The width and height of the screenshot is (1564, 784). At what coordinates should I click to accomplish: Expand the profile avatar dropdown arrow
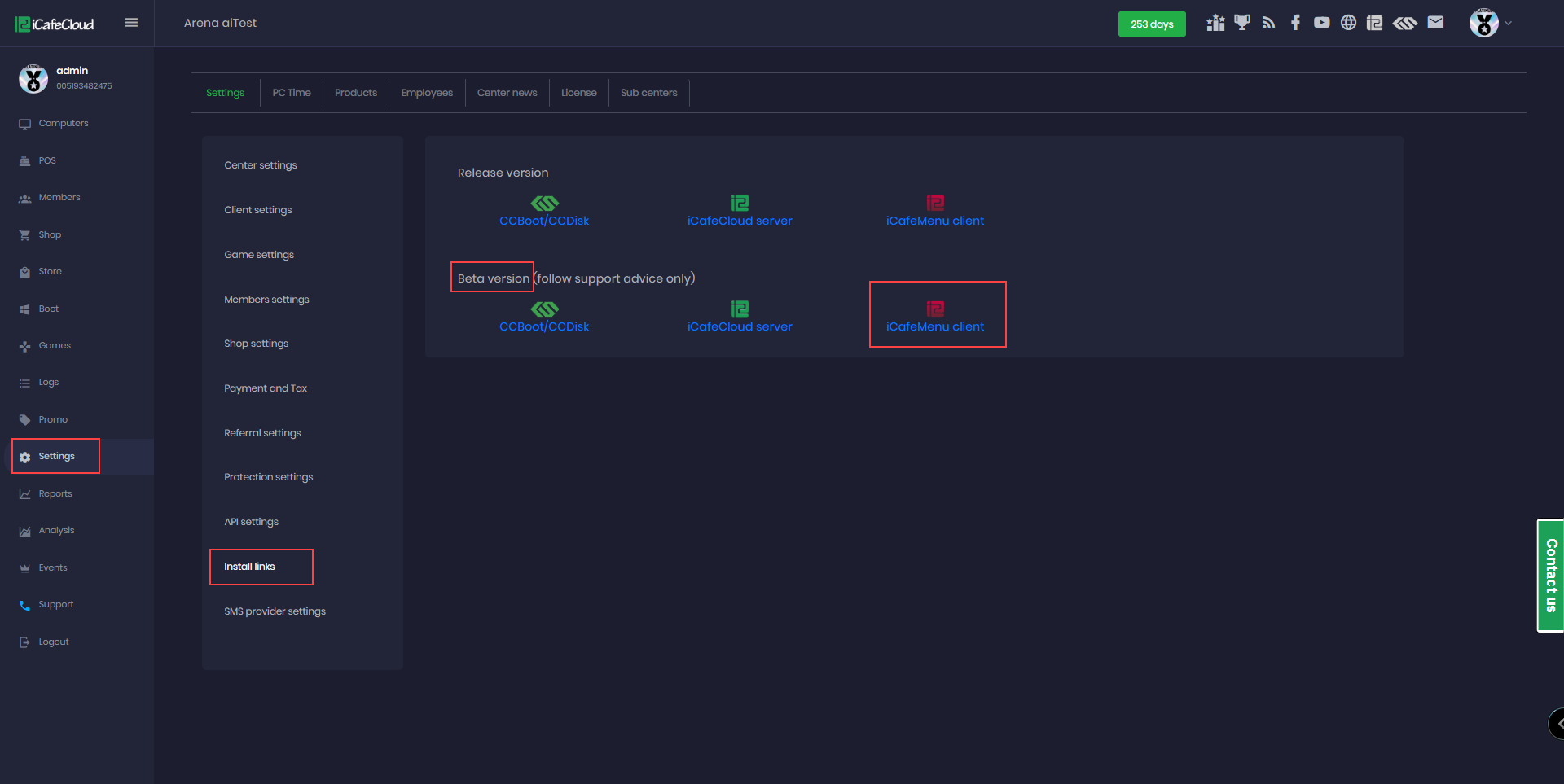1508,24
